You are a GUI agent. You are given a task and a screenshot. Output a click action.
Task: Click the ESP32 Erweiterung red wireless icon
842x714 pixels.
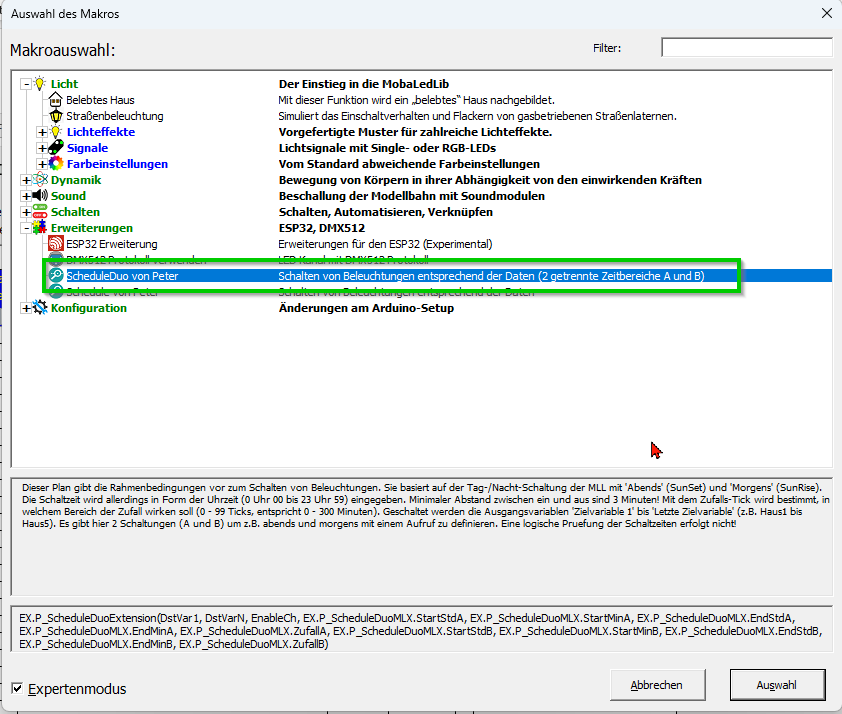point(56,244)
